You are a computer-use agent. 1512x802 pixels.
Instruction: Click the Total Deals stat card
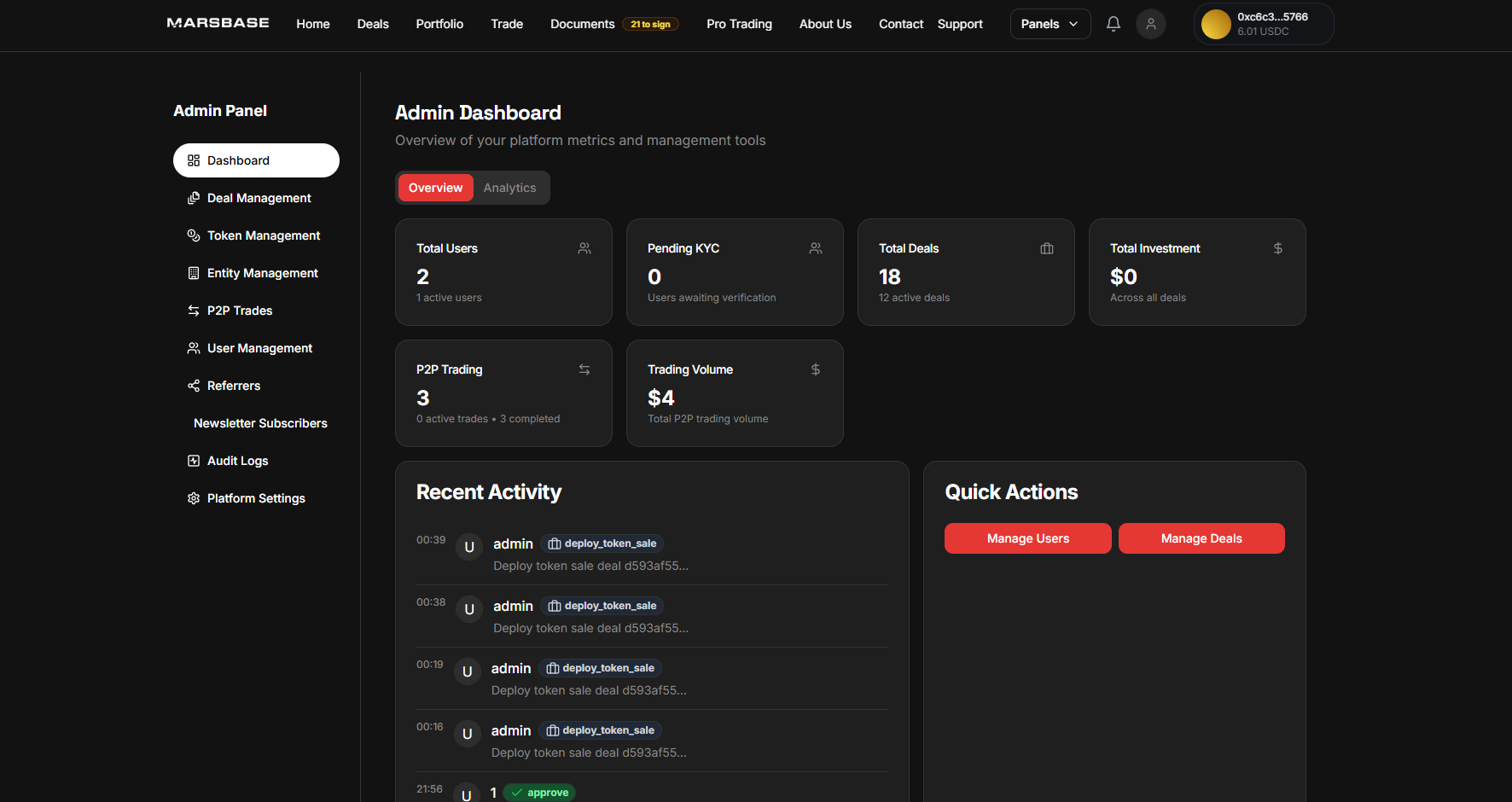(x=965, y=272)
